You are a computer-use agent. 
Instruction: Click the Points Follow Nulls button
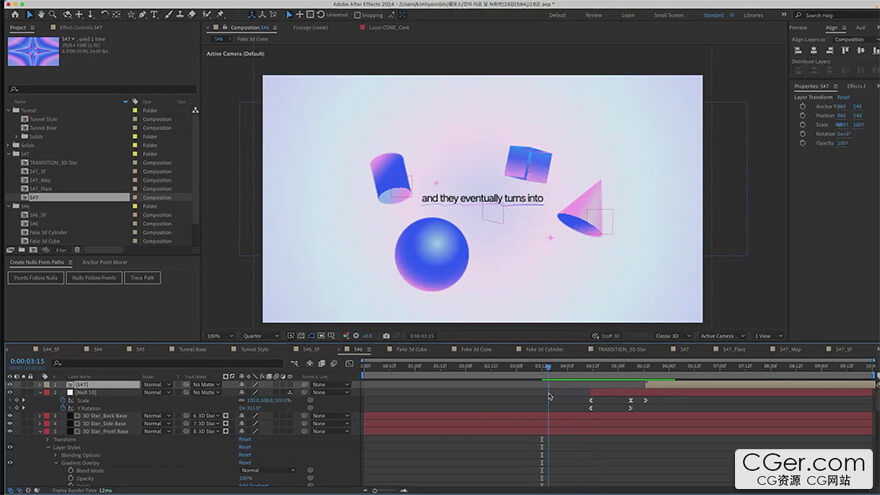pyautogui.click(x=36, y=278)
